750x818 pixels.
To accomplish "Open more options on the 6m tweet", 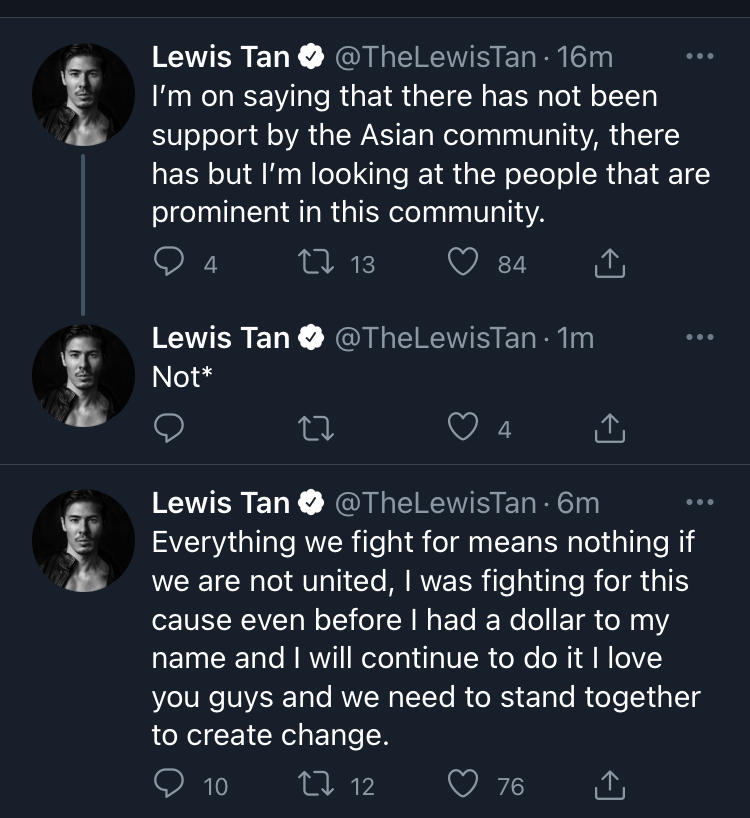I will 699,502.
